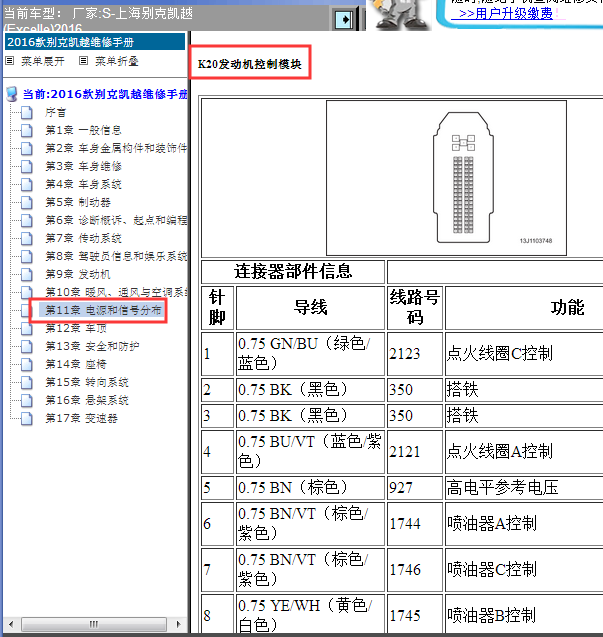Click wire cell 0.75 GN/BU (绿色/蓝色)
The height and width of the screenshot is (637, 603).
pyautogui.click(x=310, y=353)
